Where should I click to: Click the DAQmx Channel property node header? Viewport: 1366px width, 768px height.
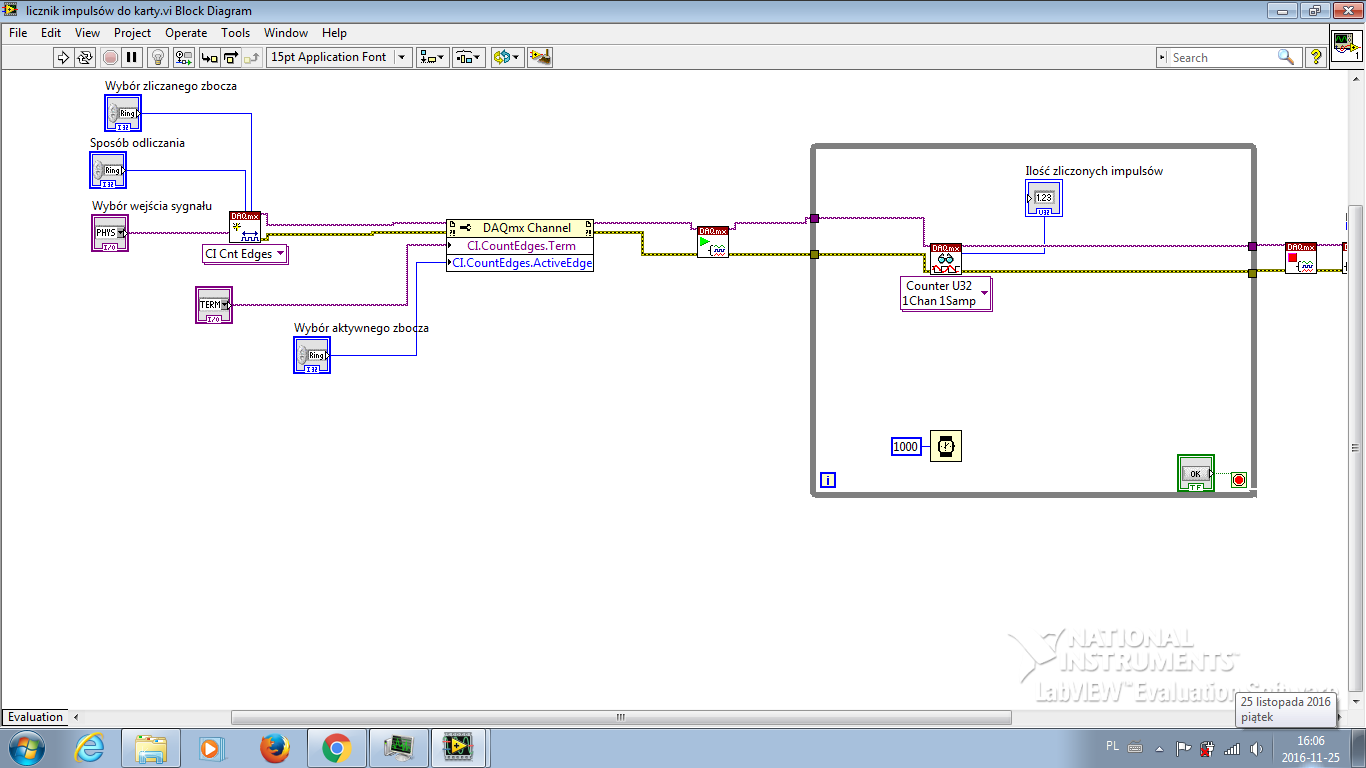(520, 228)
